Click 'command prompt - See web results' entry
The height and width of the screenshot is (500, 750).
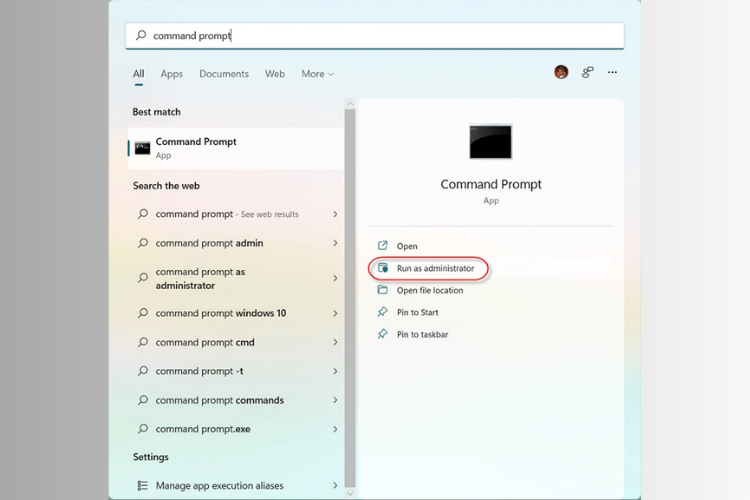pyautogui.click(x=236, y=214)
